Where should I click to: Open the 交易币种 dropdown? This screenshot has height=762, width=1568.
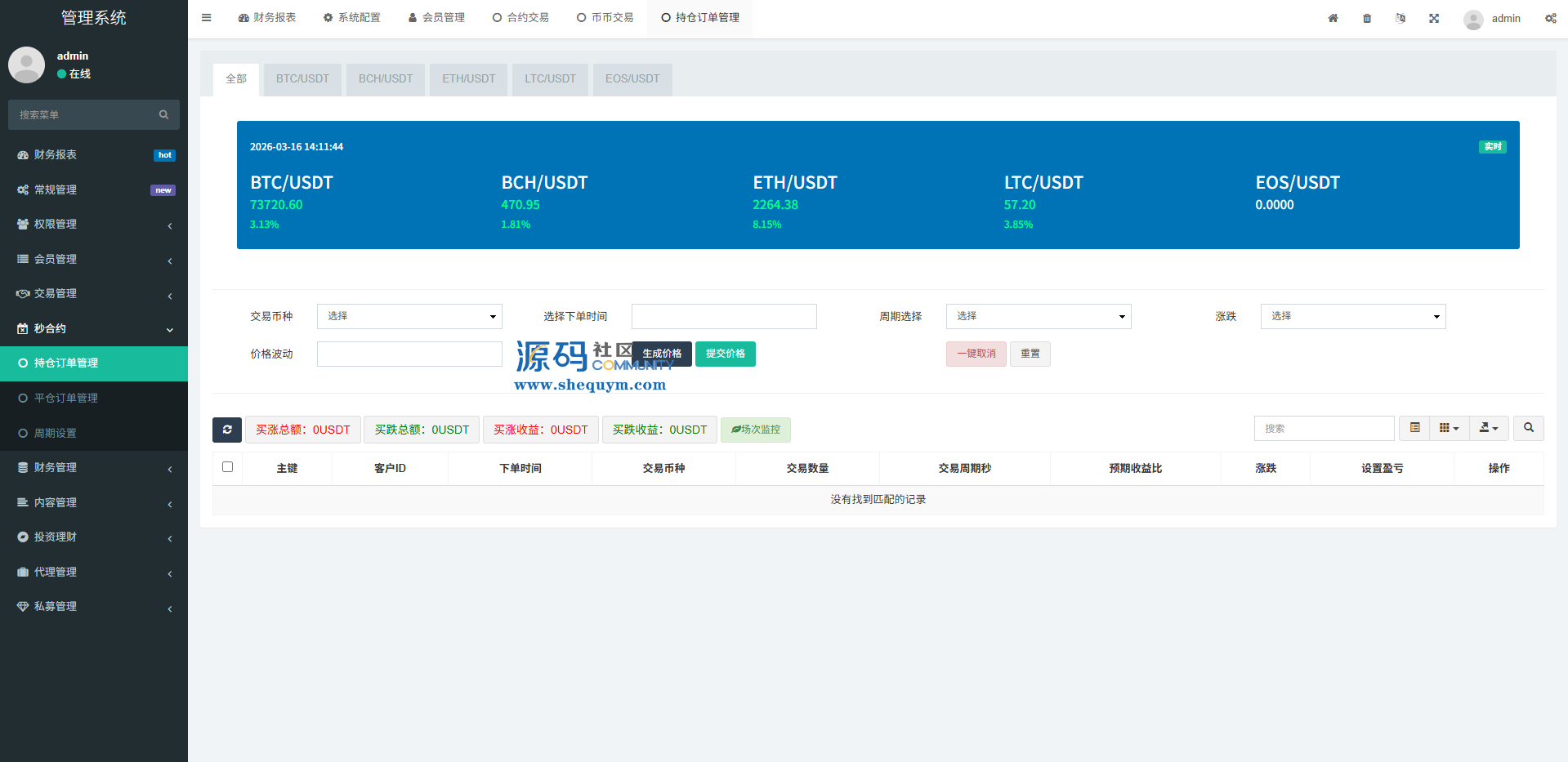[x=409, y=316]
